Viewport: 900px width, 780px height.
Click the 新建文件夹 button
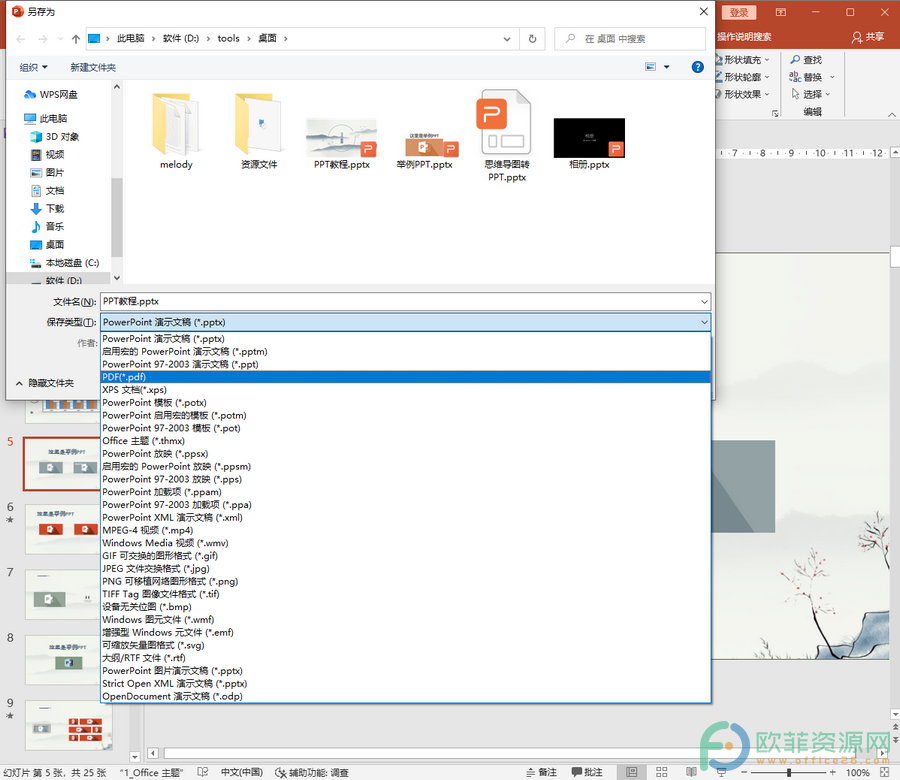[93, 68]
